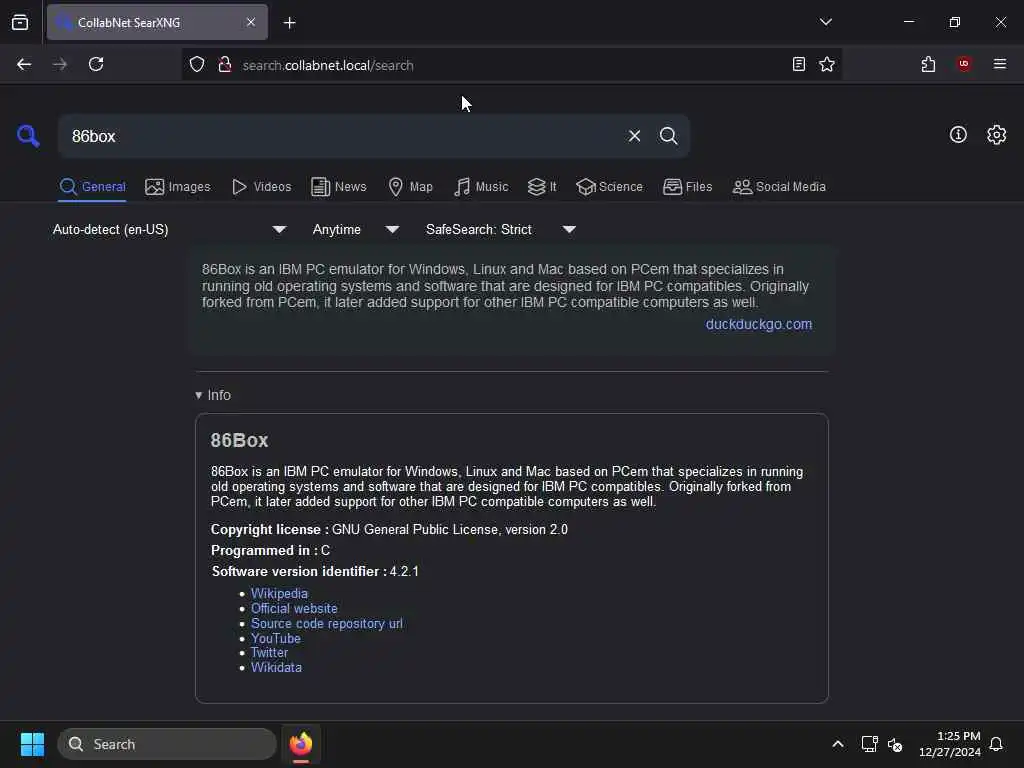Open the Auto-detect language dropdown
Screen dimensions: 1024x768
(170, 229)
